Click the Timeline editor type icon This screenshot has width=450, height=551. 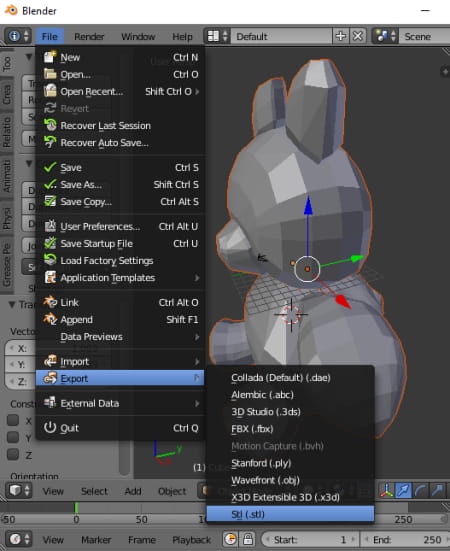pos(19,539)
